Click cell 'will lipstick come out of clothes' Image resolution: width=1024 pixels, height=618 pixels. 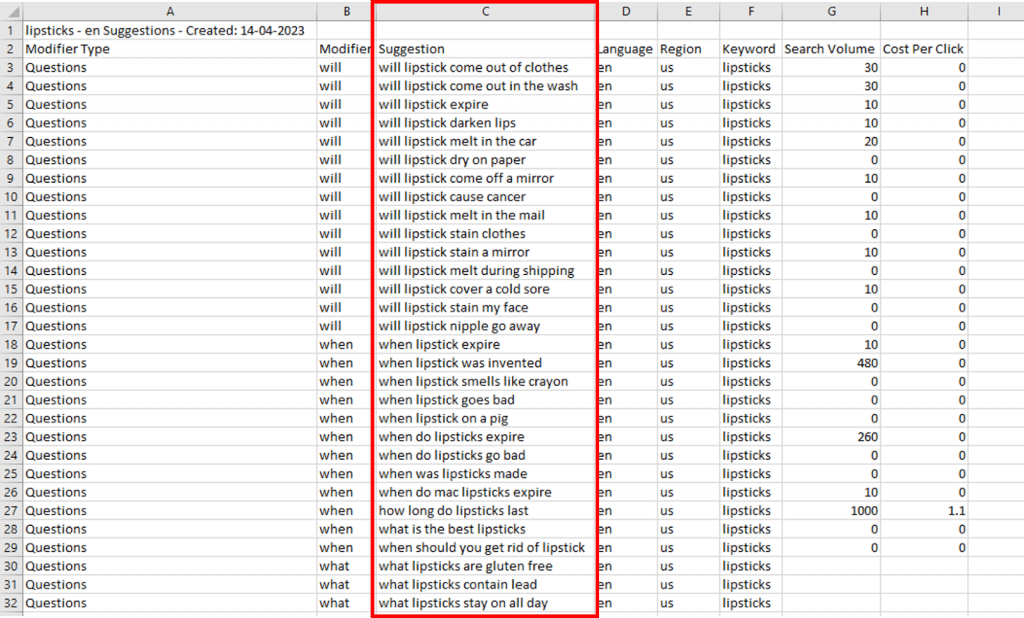473,68
